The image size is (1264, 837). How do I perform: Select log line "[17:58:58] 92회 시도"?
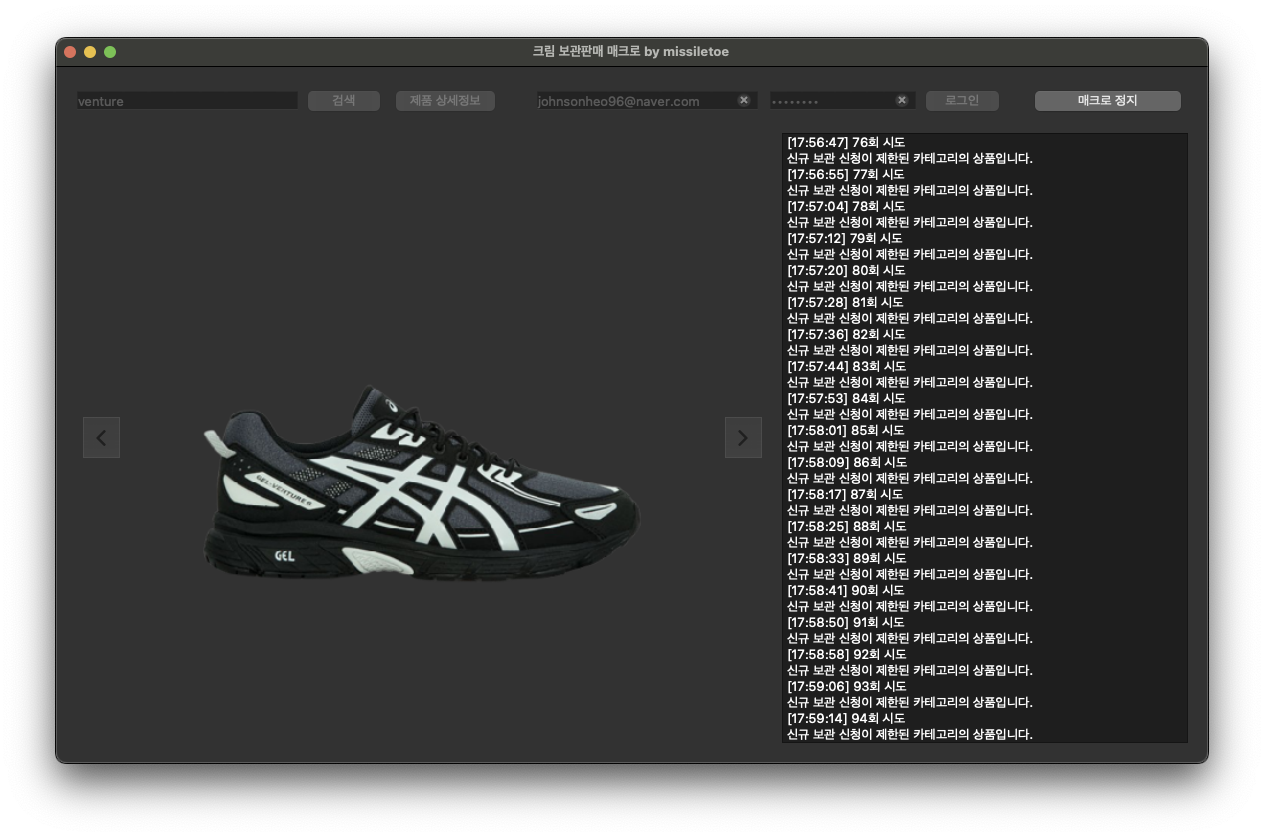click(846, 654)
